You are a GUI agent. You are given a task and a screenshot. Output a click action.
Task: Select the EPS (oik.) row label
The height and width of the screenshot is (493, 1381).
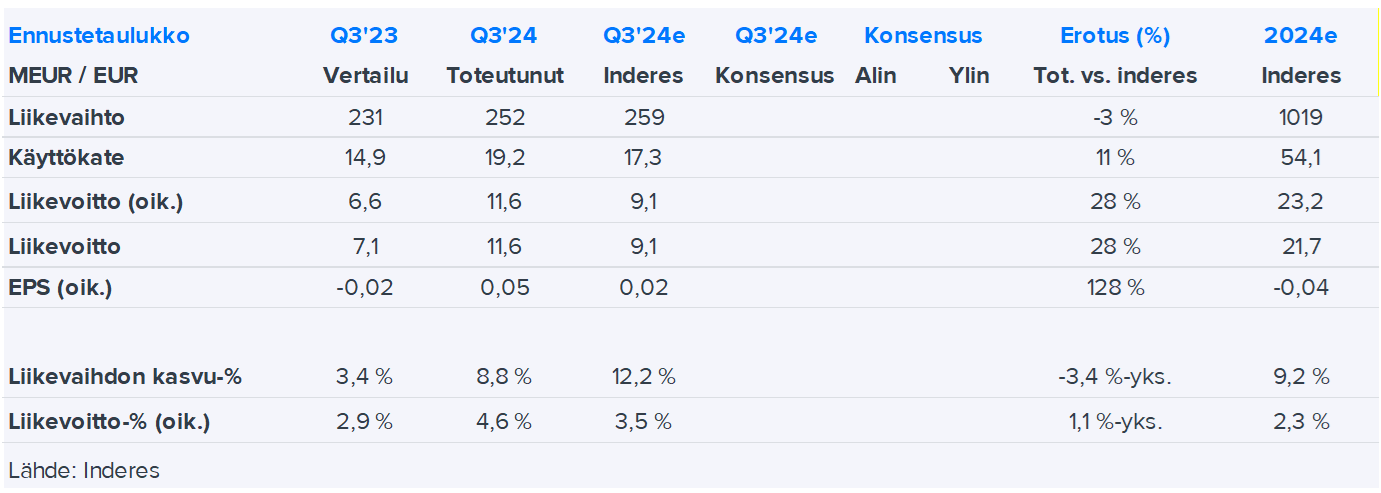pos(60,288)
